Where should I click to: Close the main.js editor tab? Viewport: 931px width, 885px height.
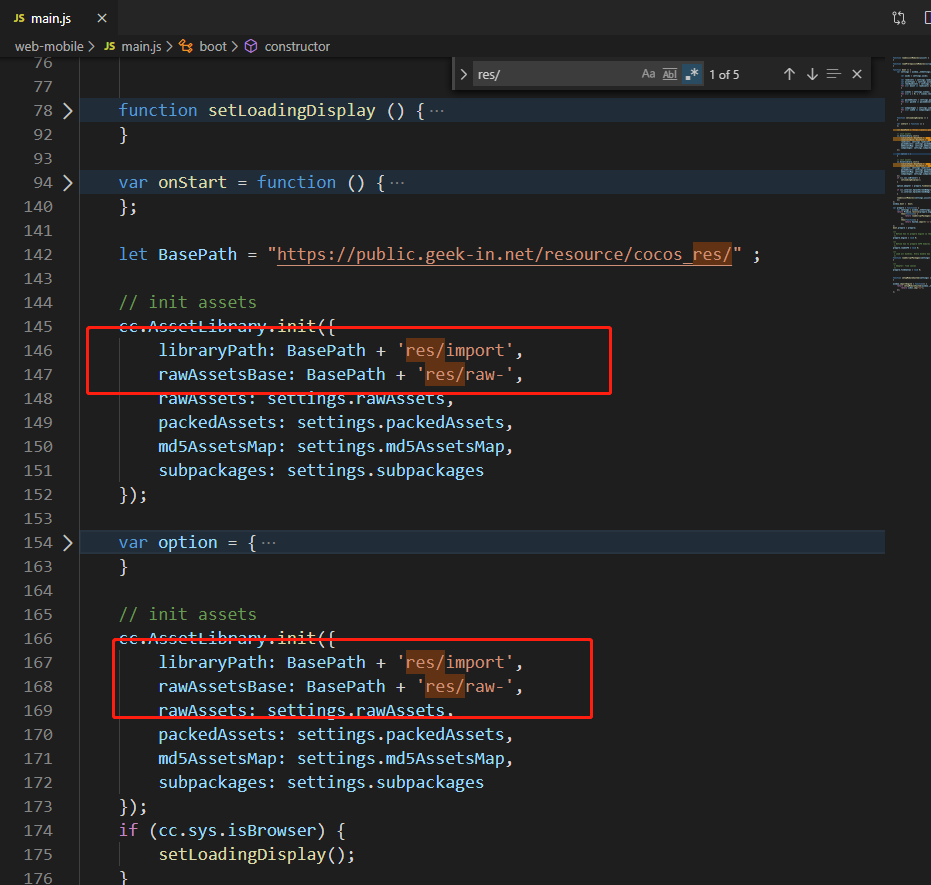102,18
